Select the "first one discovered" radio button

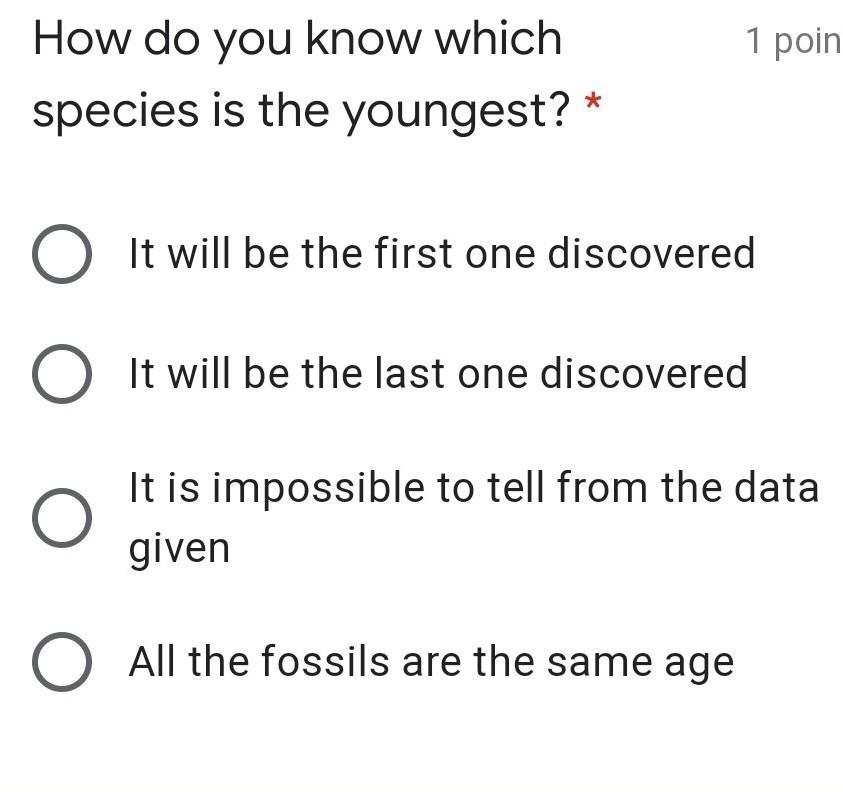point(62,254)
